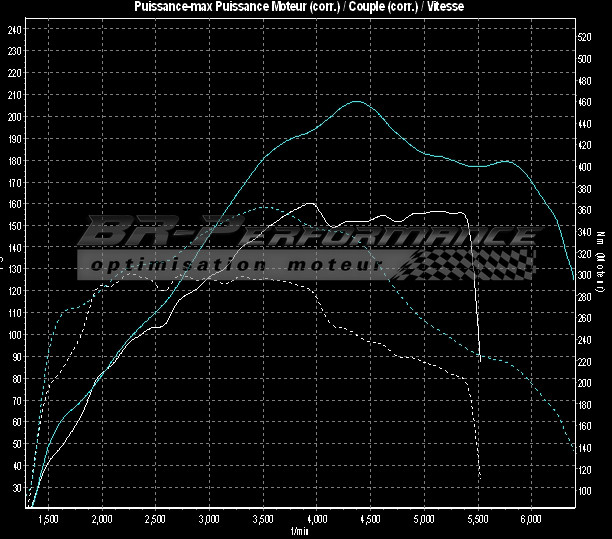This screenshot has width=612, height=539.
Task: Click the end of the dashed white curve
Action: [481, 478]
